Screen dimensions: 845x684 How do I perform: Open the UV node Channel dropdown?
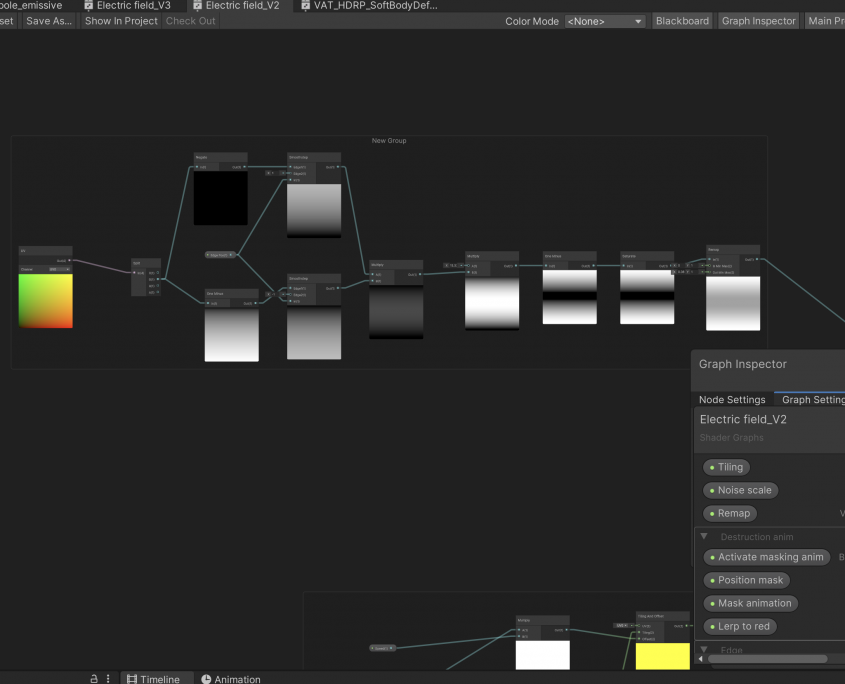click(57, 268)
